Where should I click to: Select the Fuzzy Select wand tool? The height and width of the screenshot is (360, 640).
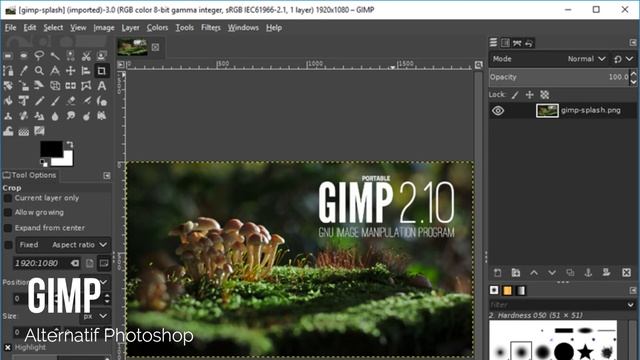coord(55,56)
